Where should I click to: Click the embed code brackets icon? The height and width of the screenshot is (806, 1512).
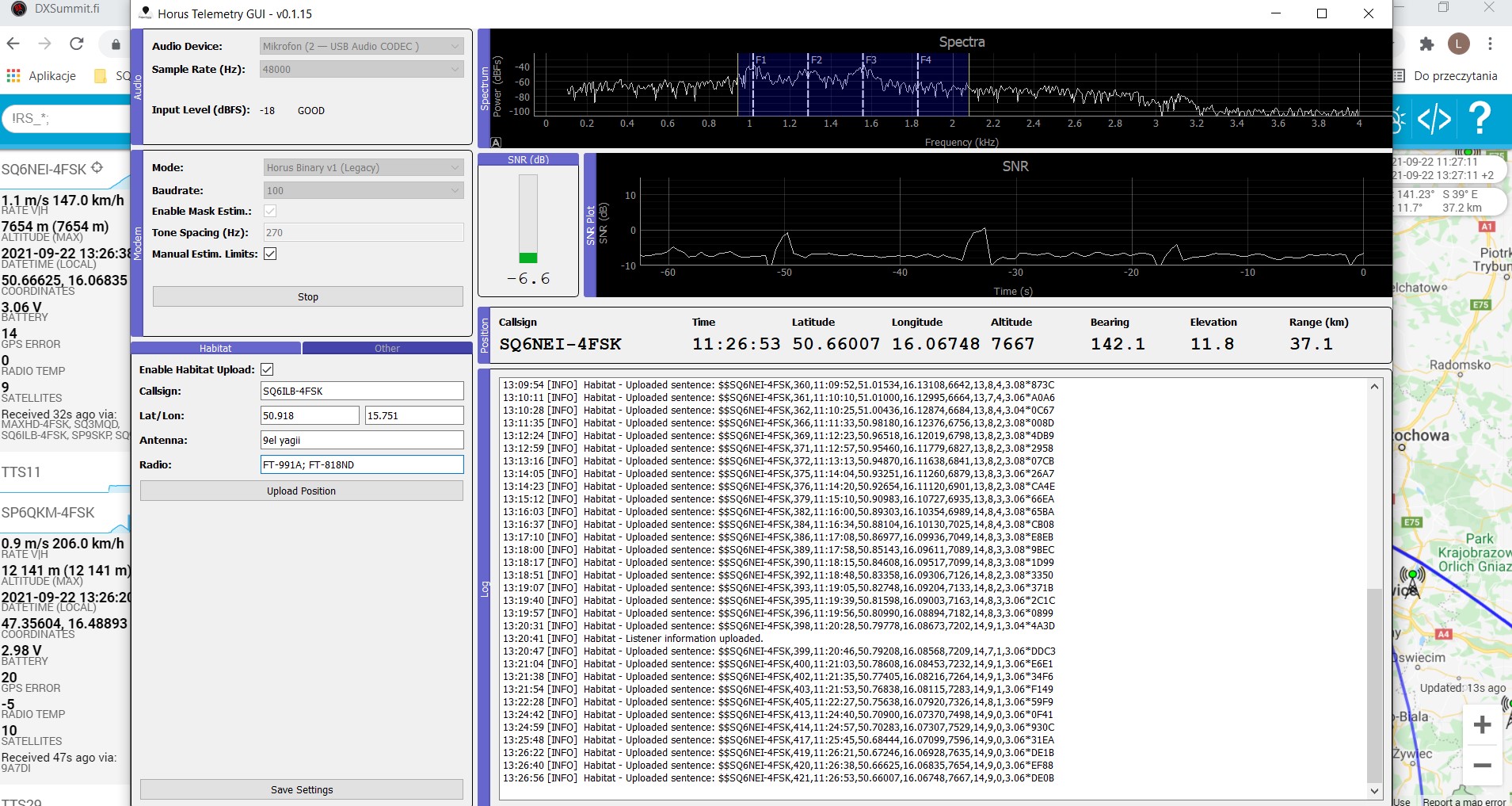pos(1434,119)
